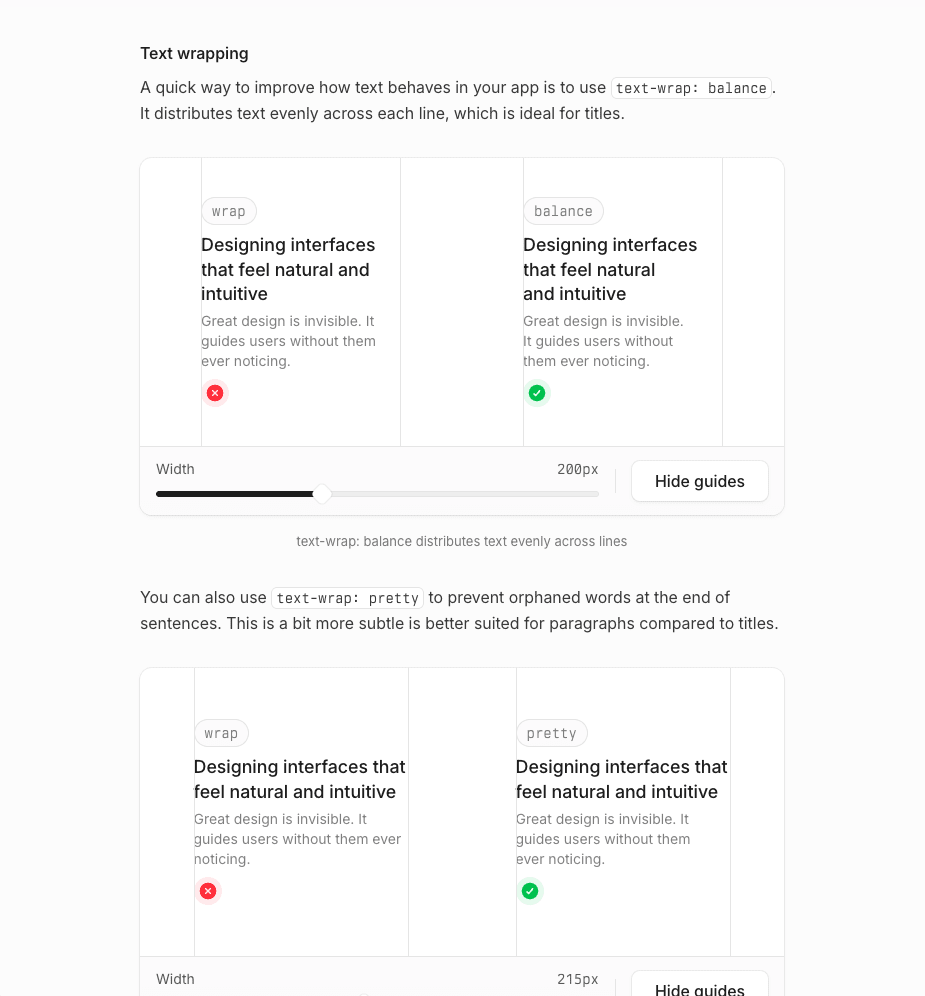The width and height of the screenshot is (925, 996).
Task: Click the caption about balance distributing text evenly
Action: (461, 541)
